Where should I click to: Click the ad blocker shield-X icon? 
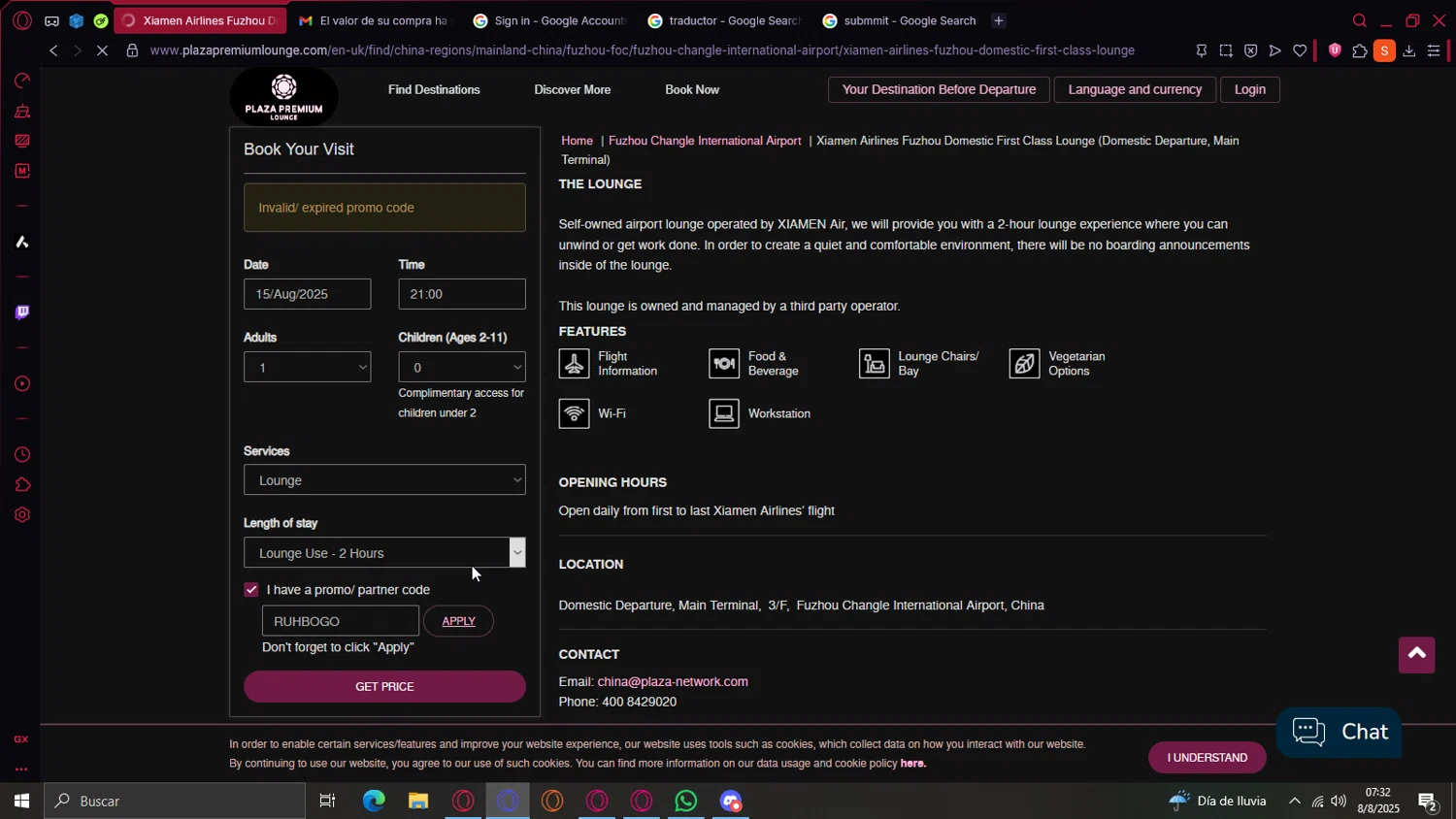1250,50
